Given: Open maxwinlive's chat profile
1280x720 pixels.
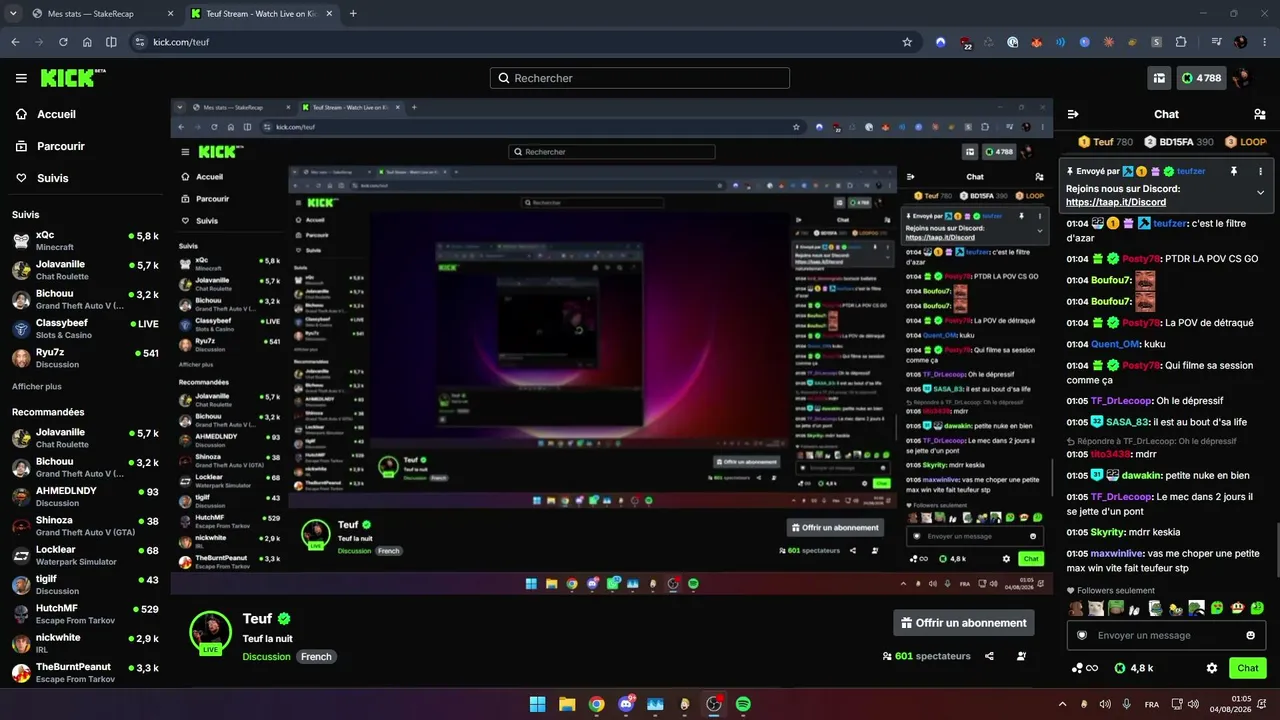Looking at the screenshot, I should [x=1117, y=553].
